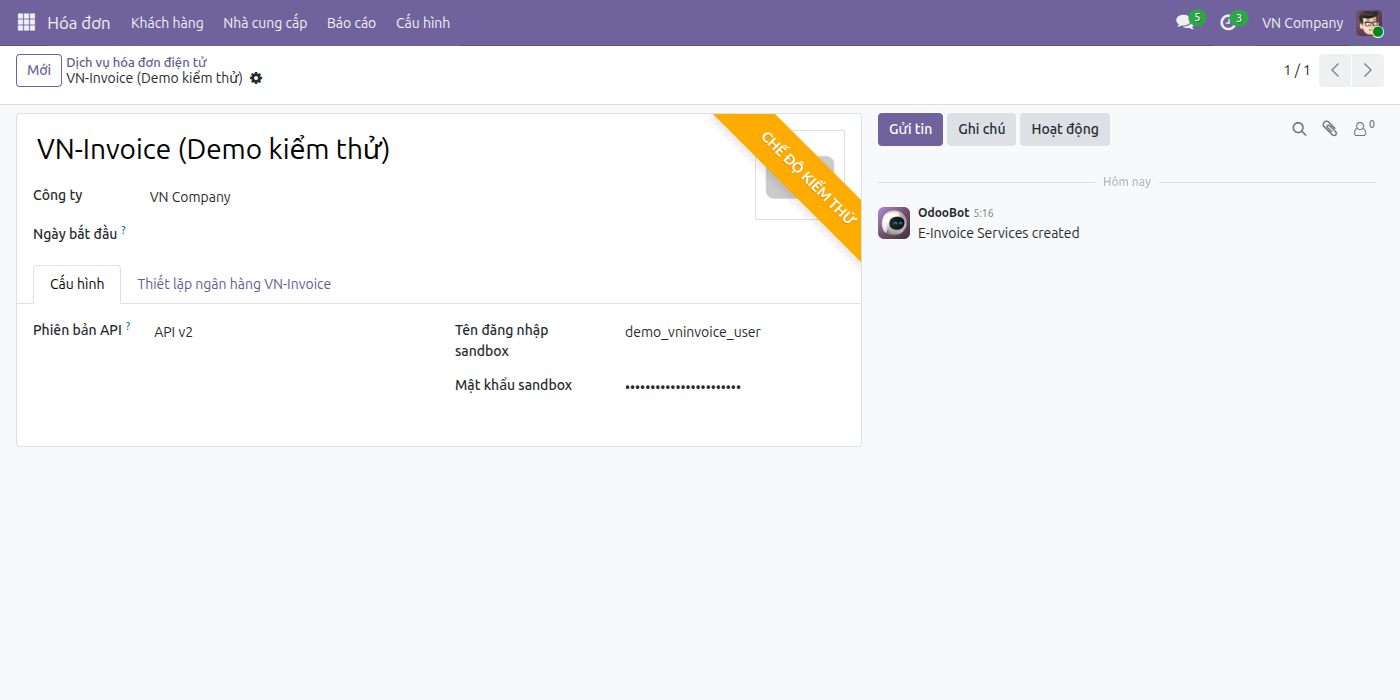
Task: Click the Mới button
Action: (39, 70)
